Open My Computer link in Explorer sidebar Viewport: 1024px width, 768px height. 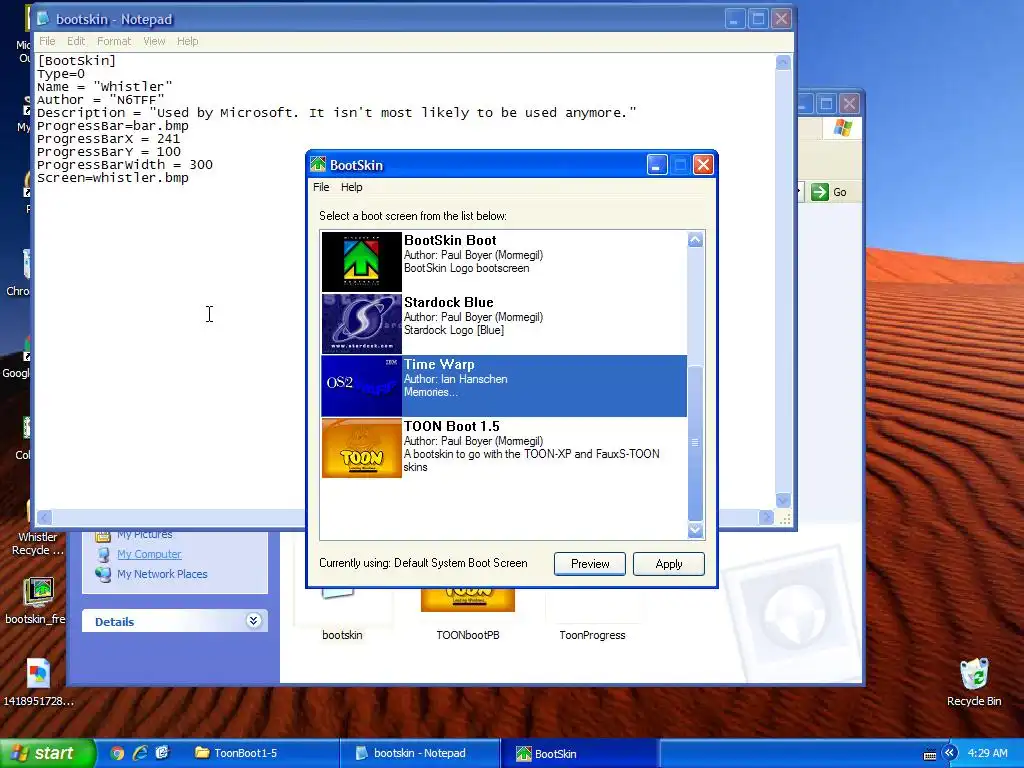[x=149, y=554]
